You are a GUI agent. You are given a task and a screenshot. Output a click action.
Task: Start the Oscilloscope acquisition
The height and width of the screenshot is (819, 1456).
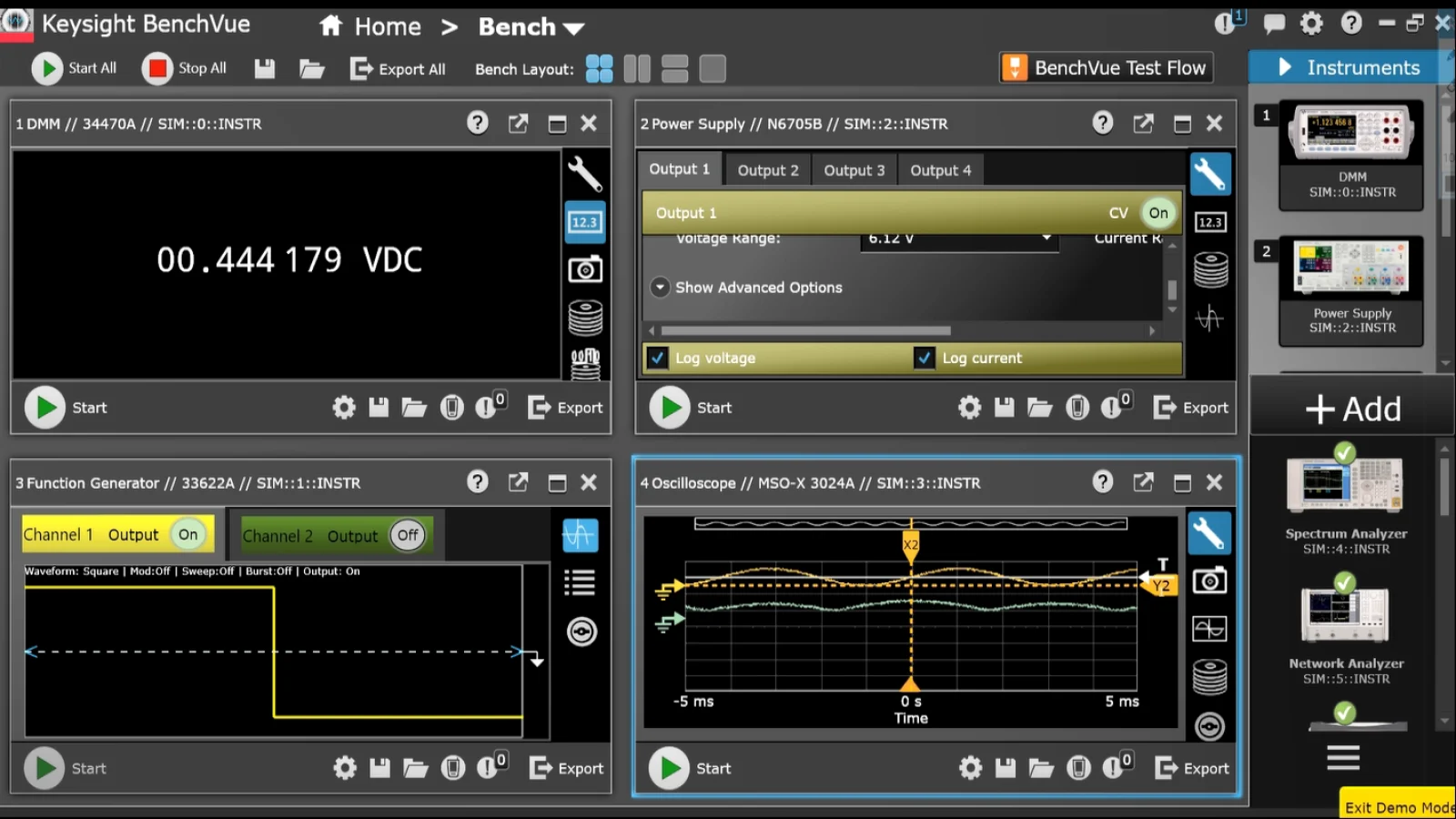pos(669,768)
